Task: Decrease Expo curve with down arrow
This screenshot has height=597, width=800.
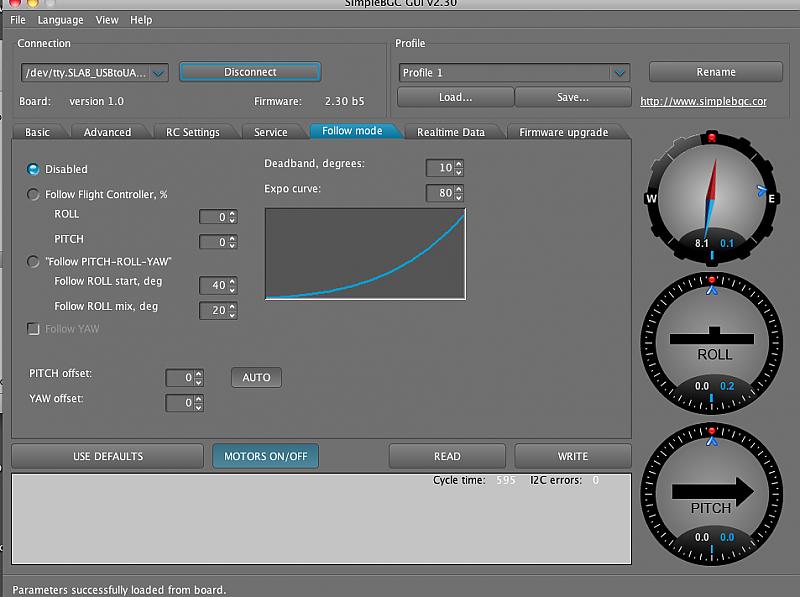Action: [x=459, y=196]
